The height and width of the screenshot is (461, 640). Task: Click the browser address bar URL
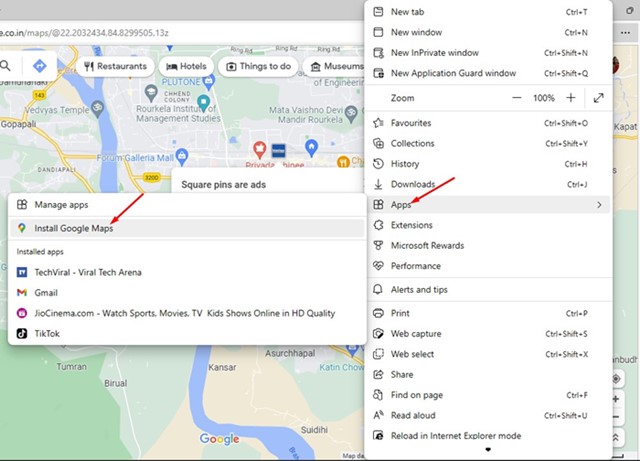coord(84,33)
